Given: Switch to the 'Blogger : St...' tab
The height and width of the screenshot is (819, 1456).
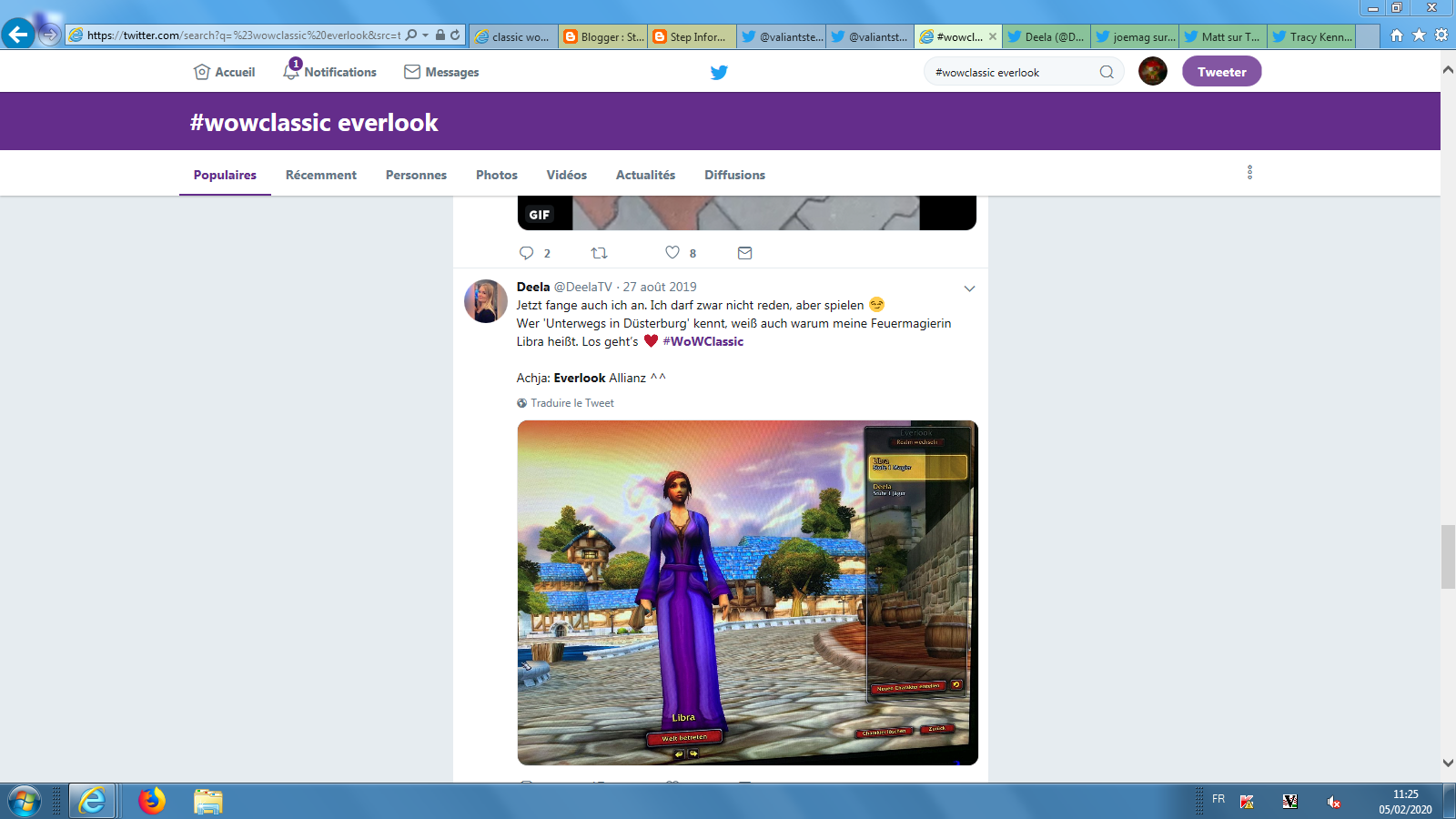Looking at the screenshot, I should (x=602, y=36).
